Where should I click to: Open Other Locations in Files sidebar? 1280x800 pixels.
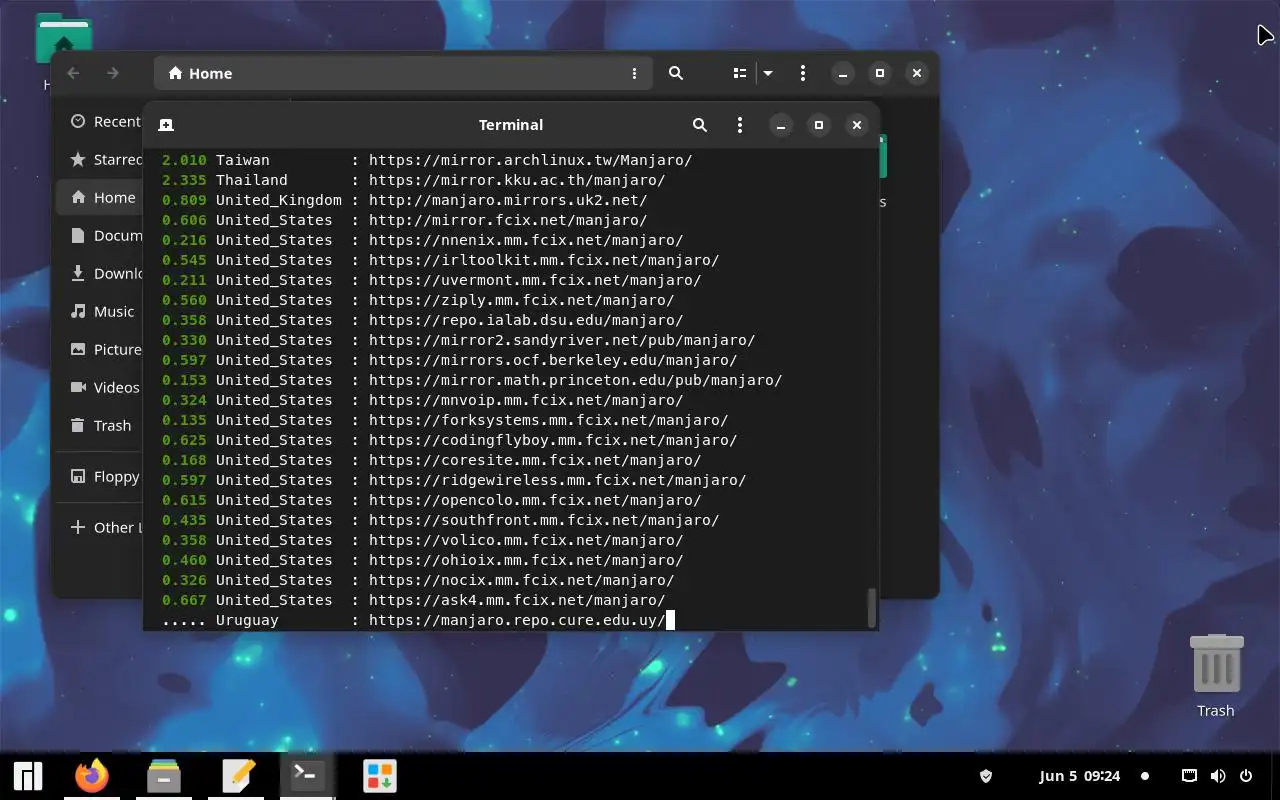coord(100,527)
